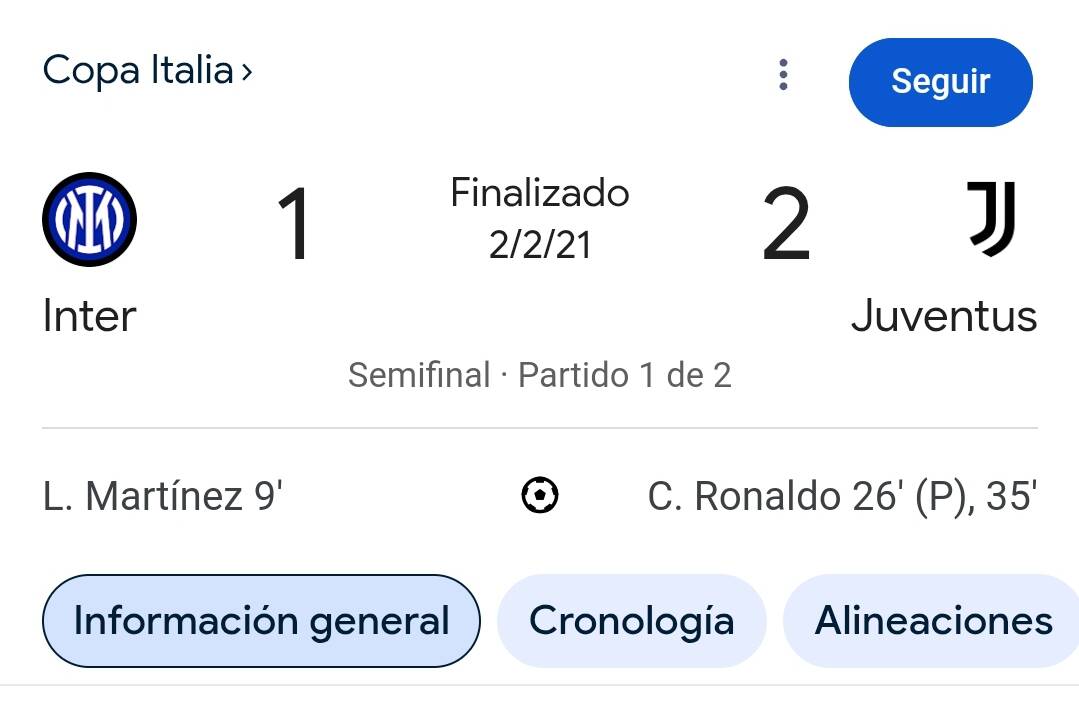Click the Inter team name

[x=89, y=316]
